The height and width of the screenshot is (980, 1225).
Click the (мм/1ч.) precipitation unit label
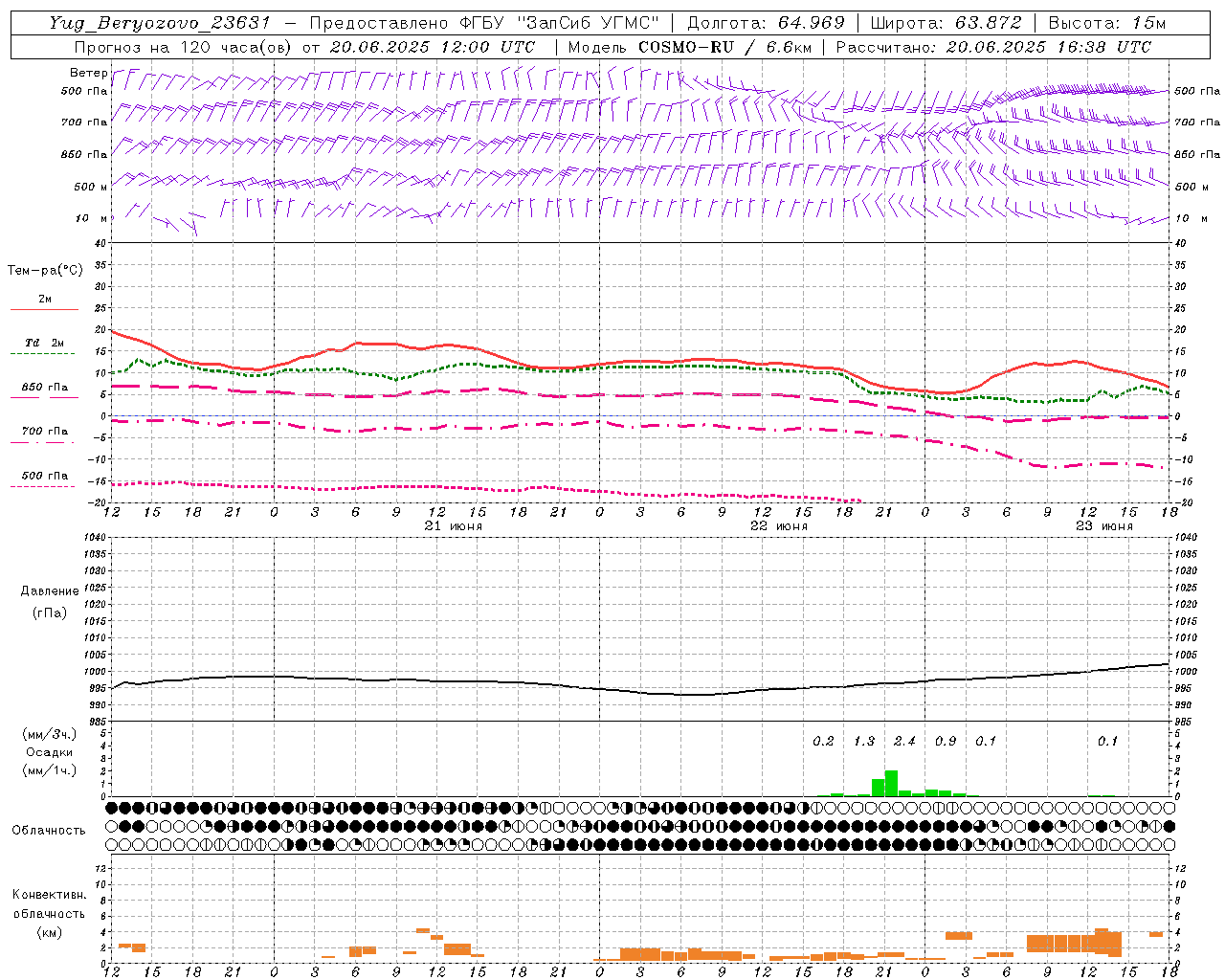(50, 770)
